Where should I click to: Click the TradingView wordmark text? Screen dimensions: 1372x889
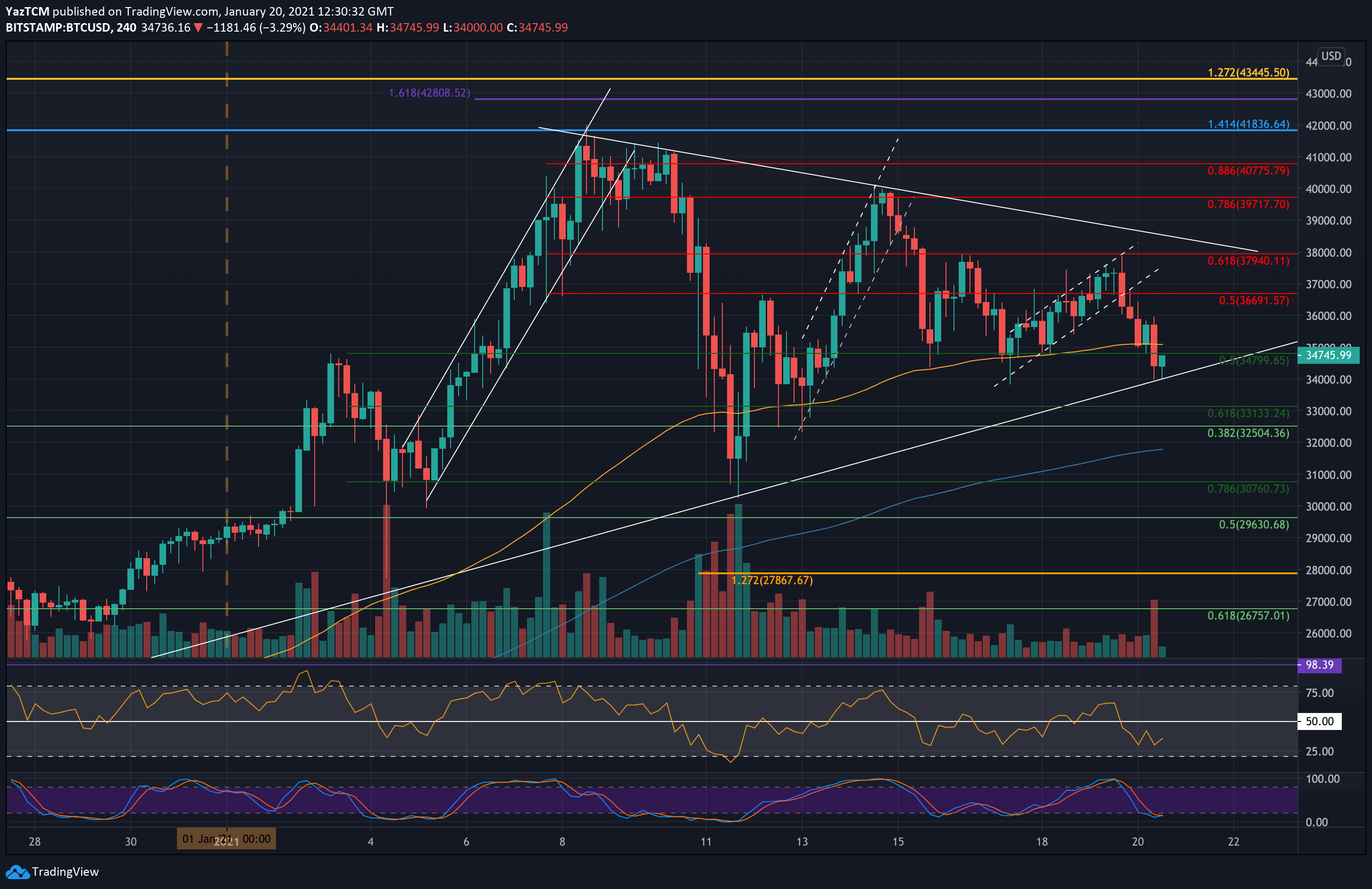pos(65,872)
